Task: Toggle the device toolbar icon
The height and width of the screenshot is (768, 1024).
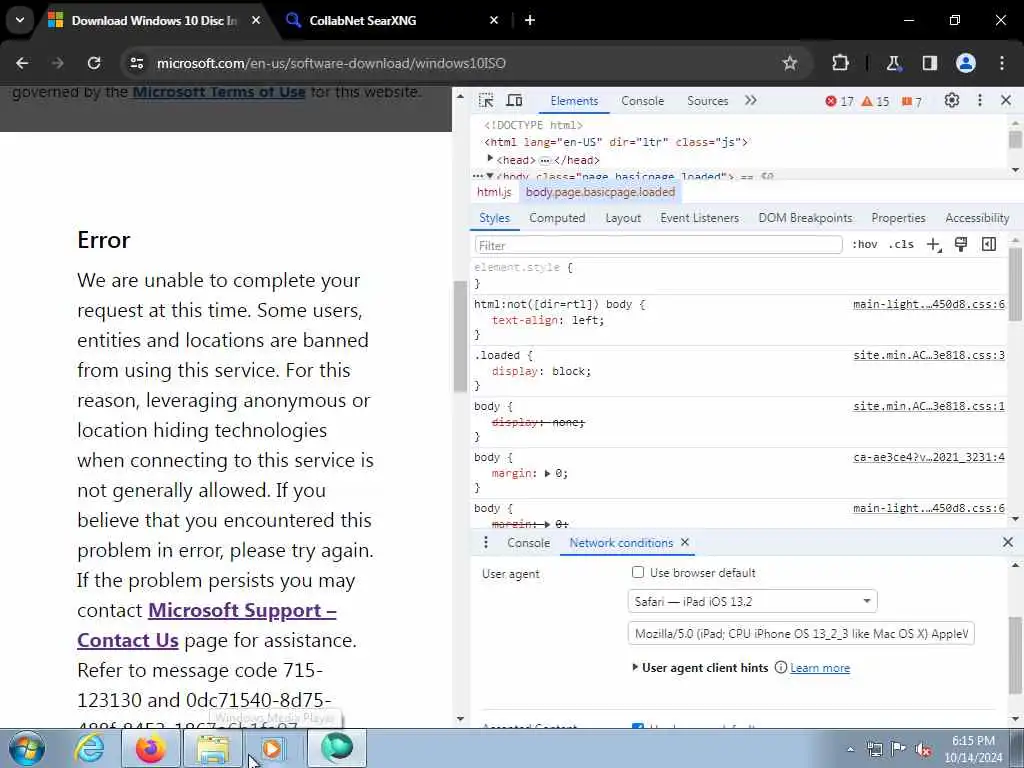Action: tap(515, 101)
